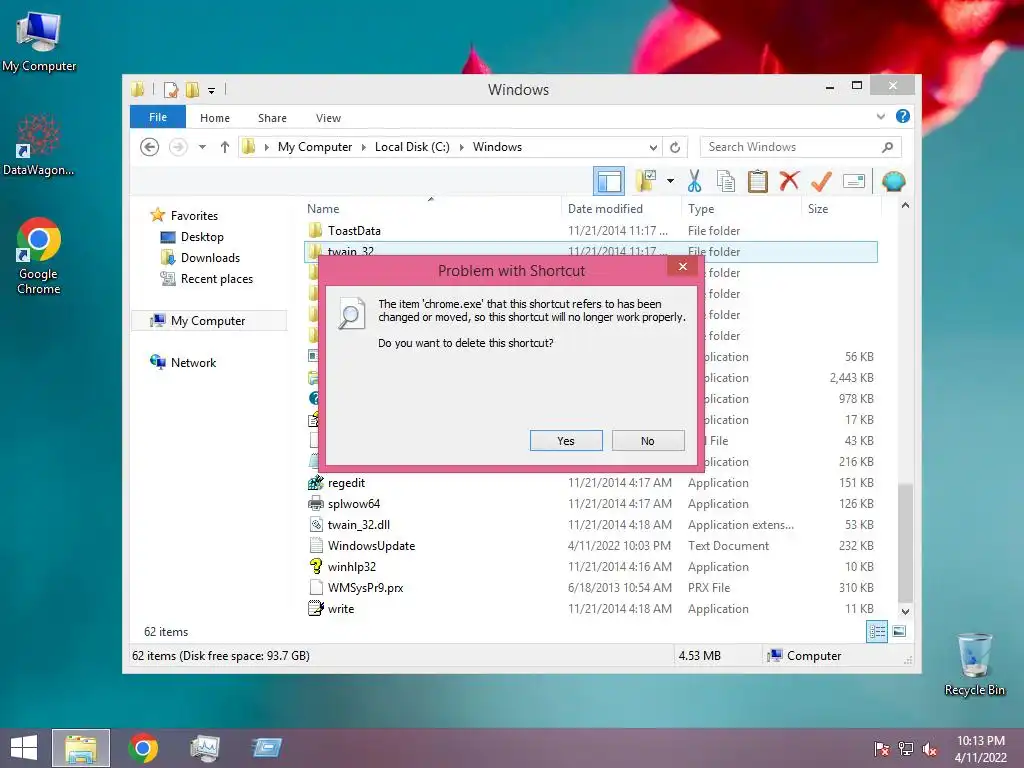
Task: Click the magnifier icon in search box
Action: click(888, 147)
